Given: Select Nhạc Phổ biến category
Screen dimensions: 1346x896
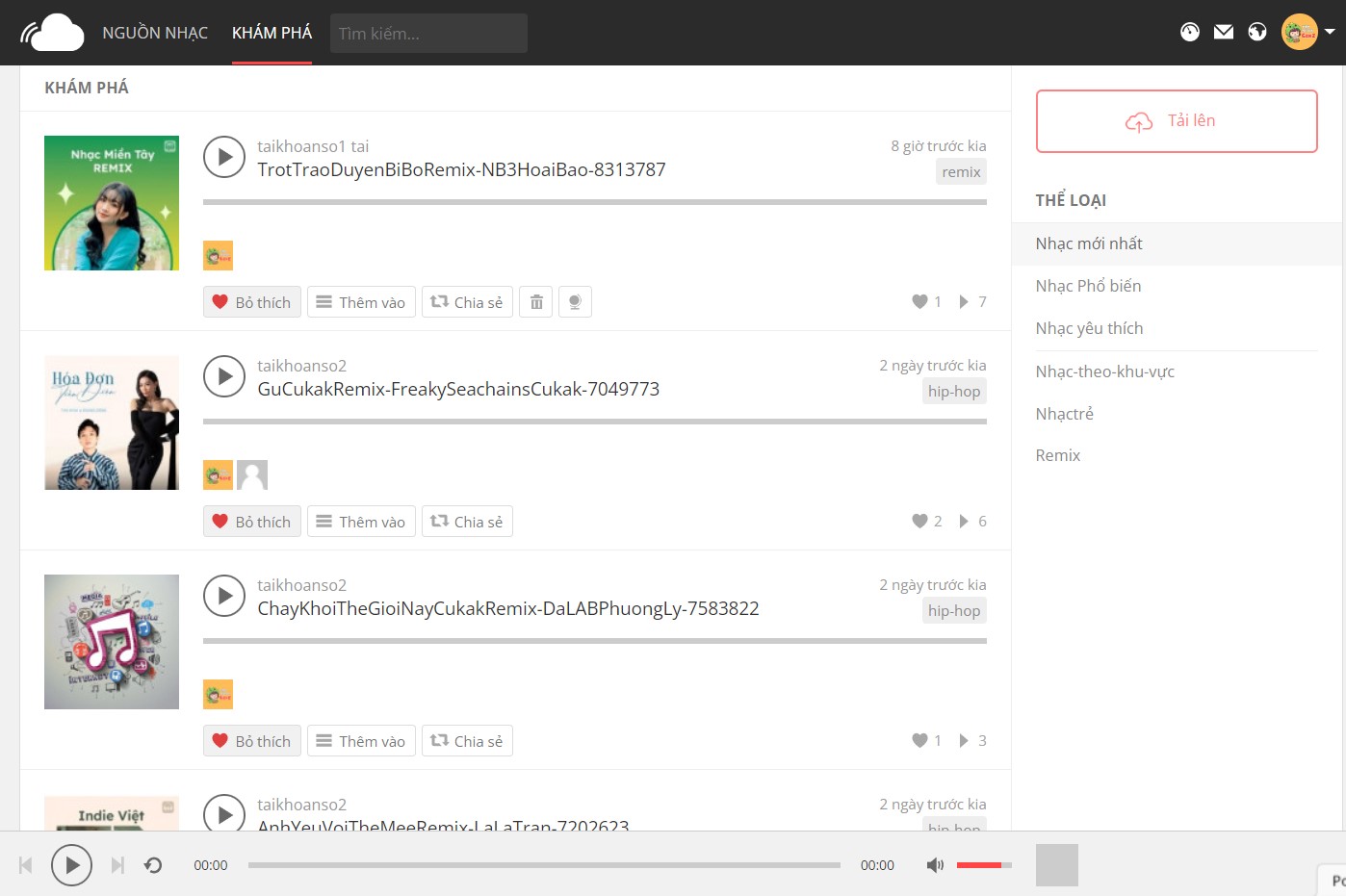Looking at the screenshot, I should tap(1088, 286).
